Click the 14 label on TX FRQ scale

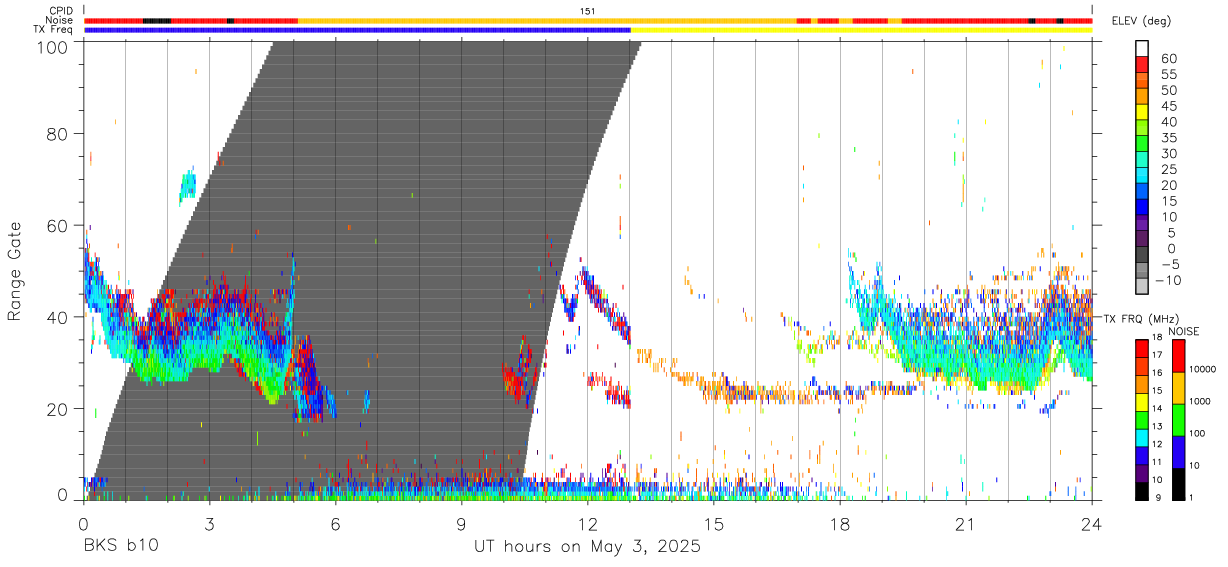[1157, 410]
